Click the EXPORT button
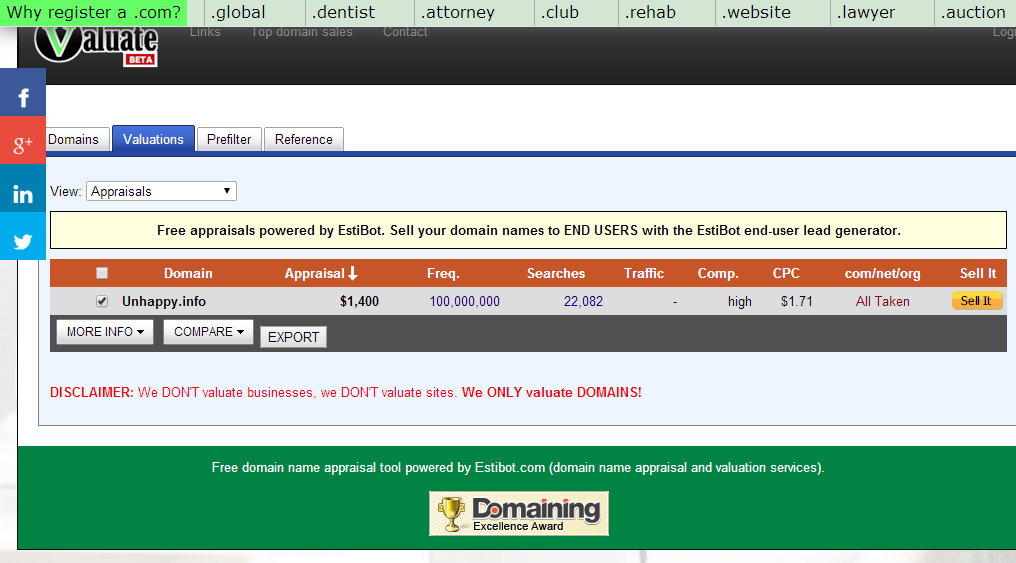 coord(294,337)
